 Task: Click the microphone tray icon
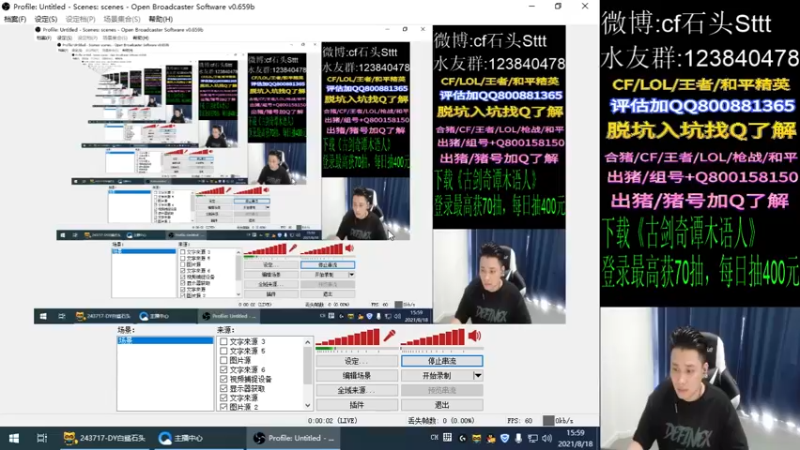[x=518, y=438]
